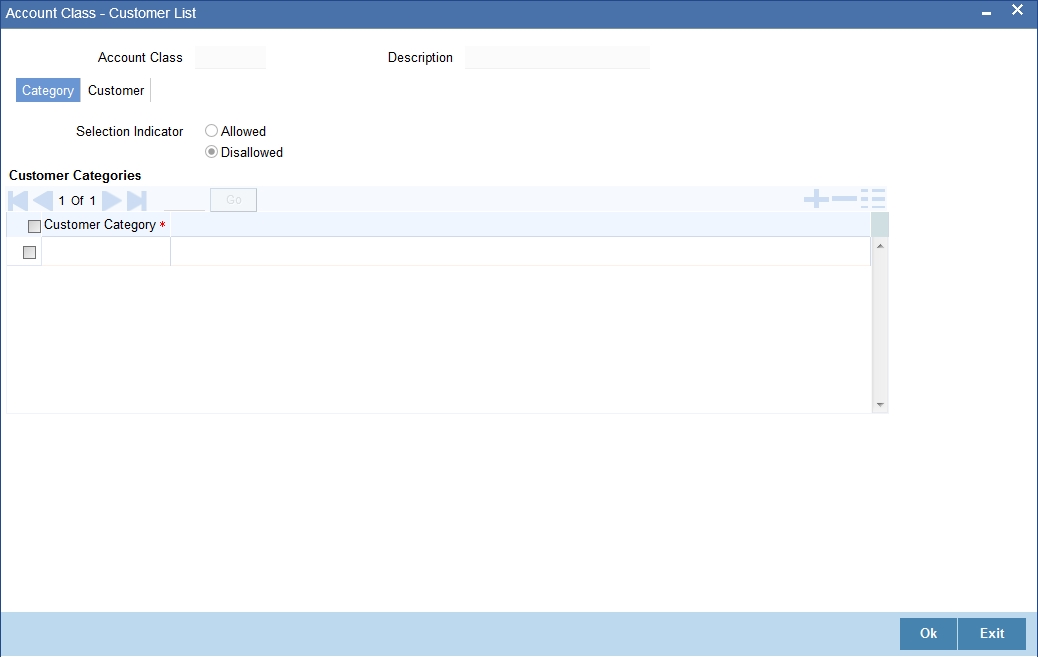
Task: Focus the Description field
Action: click(x=557, y=58)
